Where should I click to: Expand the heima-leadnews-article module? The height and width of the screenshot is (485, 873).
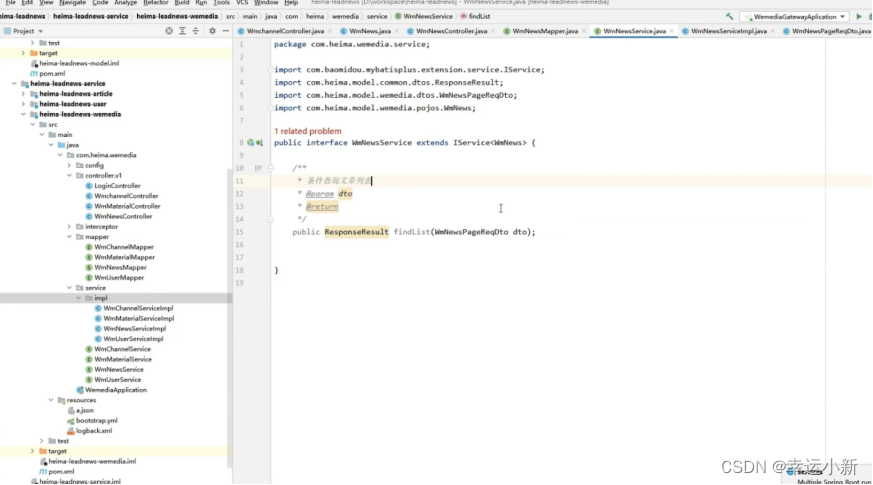click(23, 94)
